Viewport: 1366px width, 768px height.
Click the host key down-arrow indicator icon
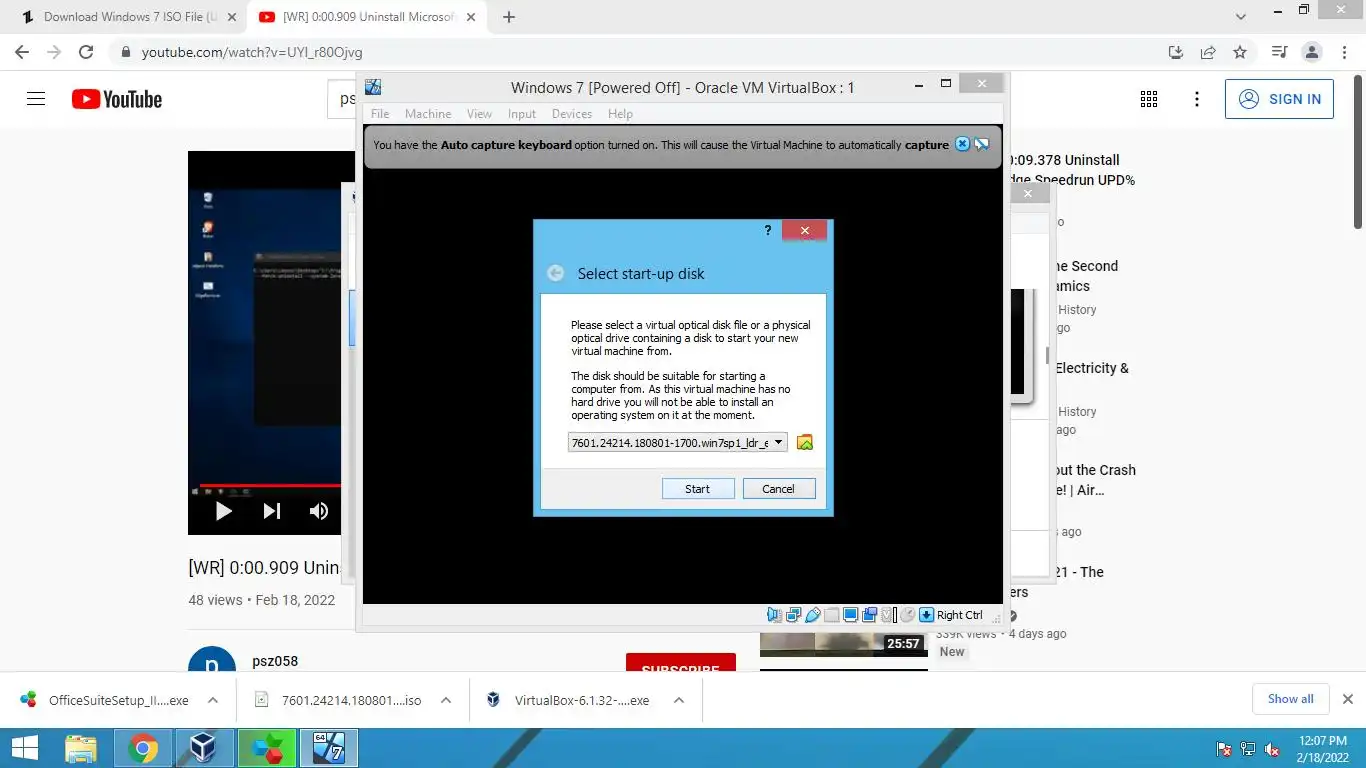927,615
